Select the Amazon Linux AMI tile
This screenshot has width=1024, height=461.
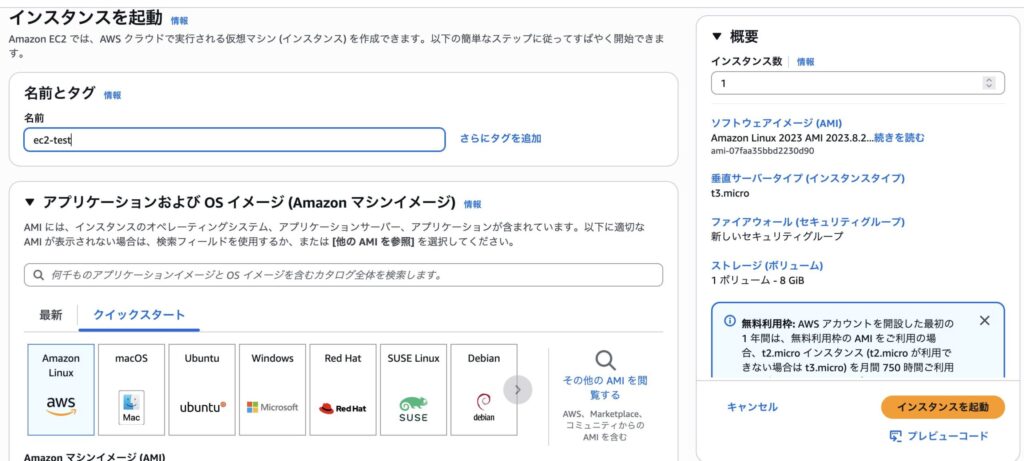pos(61,390)
